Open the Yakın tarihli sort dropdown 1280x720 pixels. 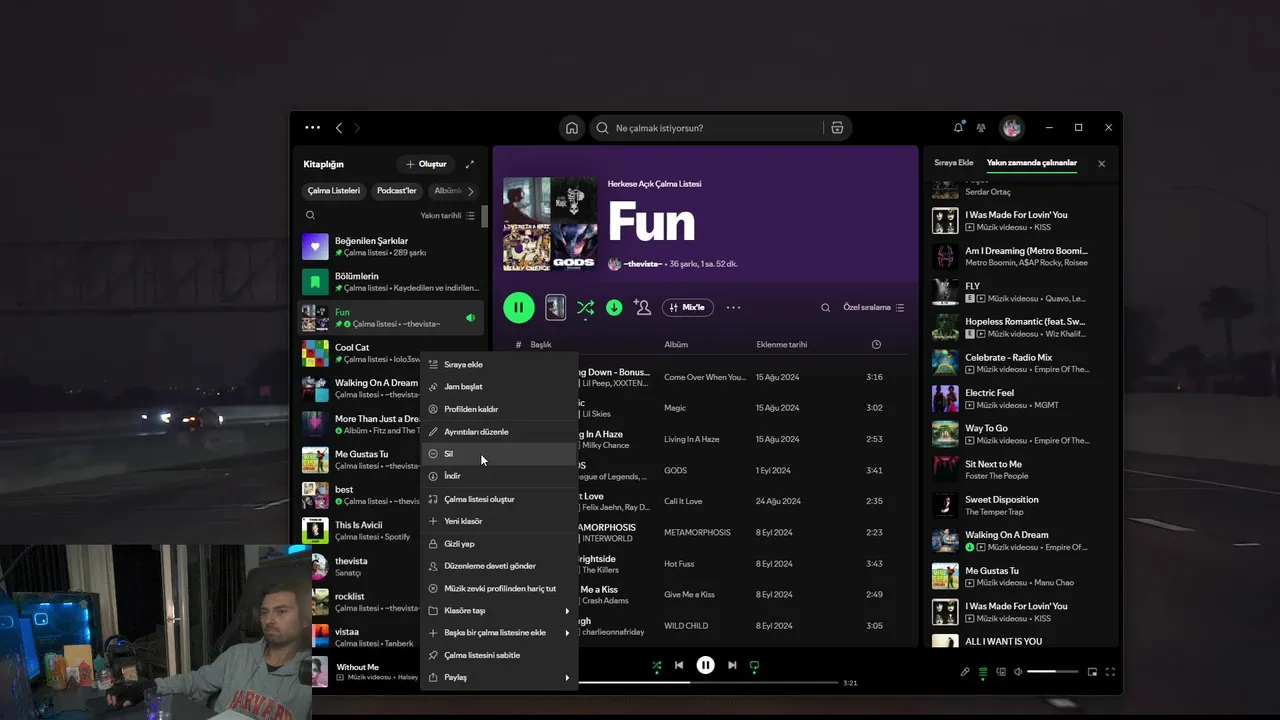click(x=448, y=215)
